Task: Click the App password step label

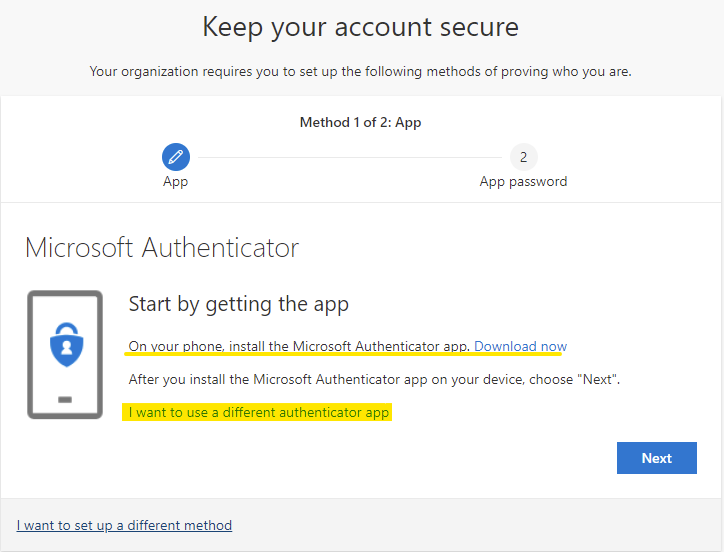Action: pyautogui.click(x=523, y=182)
